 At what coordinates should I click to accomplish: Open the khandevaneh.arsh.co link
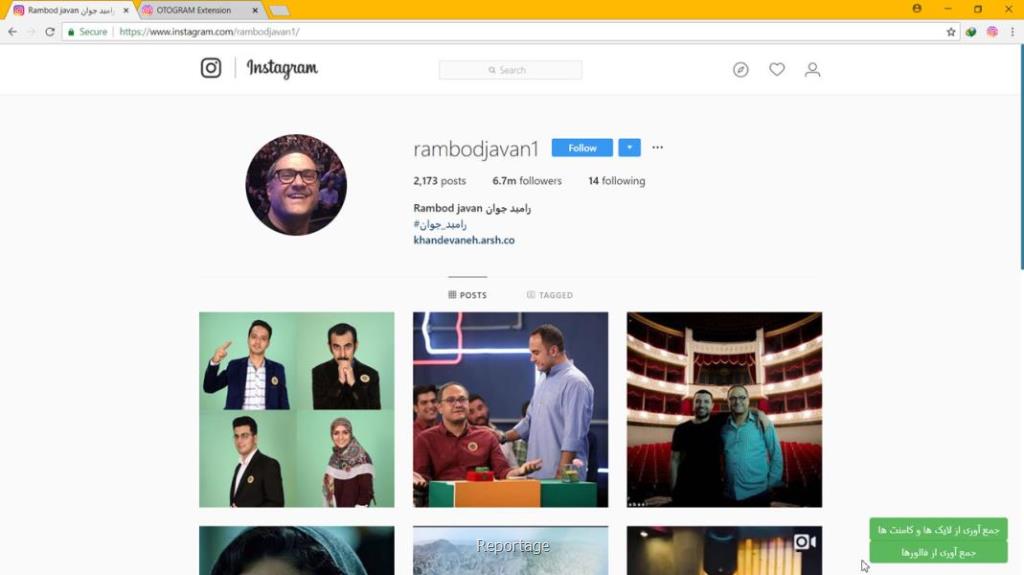[464, 240]
